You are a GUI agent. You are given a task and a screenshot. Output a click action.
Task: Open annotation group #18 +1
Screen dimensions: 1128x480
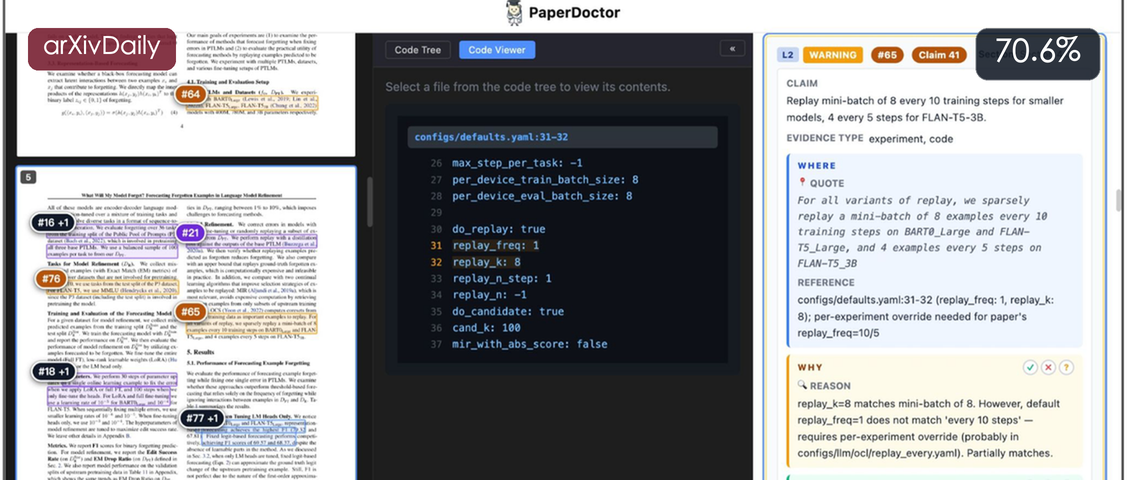pos(53,372)
